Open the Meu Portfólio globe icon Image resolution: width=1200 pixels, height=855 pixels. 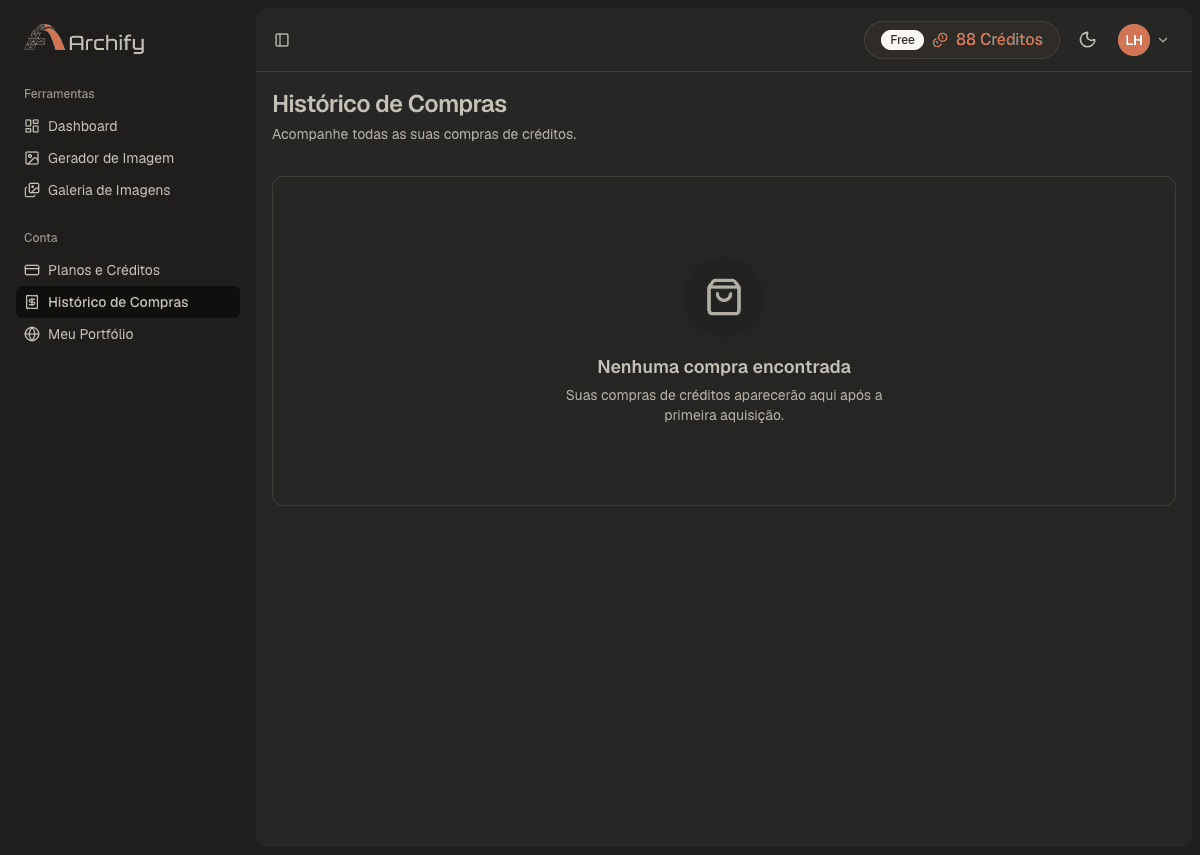point(32,334)
